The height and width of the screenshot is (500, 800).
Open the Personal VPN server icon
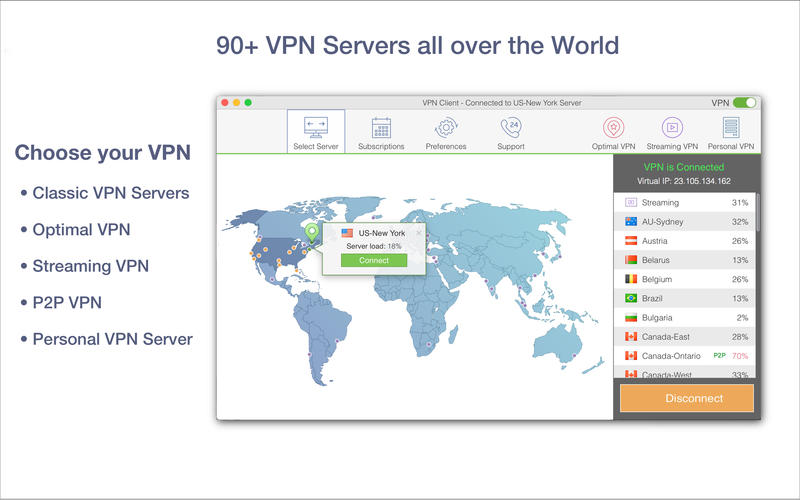point(731,128)
